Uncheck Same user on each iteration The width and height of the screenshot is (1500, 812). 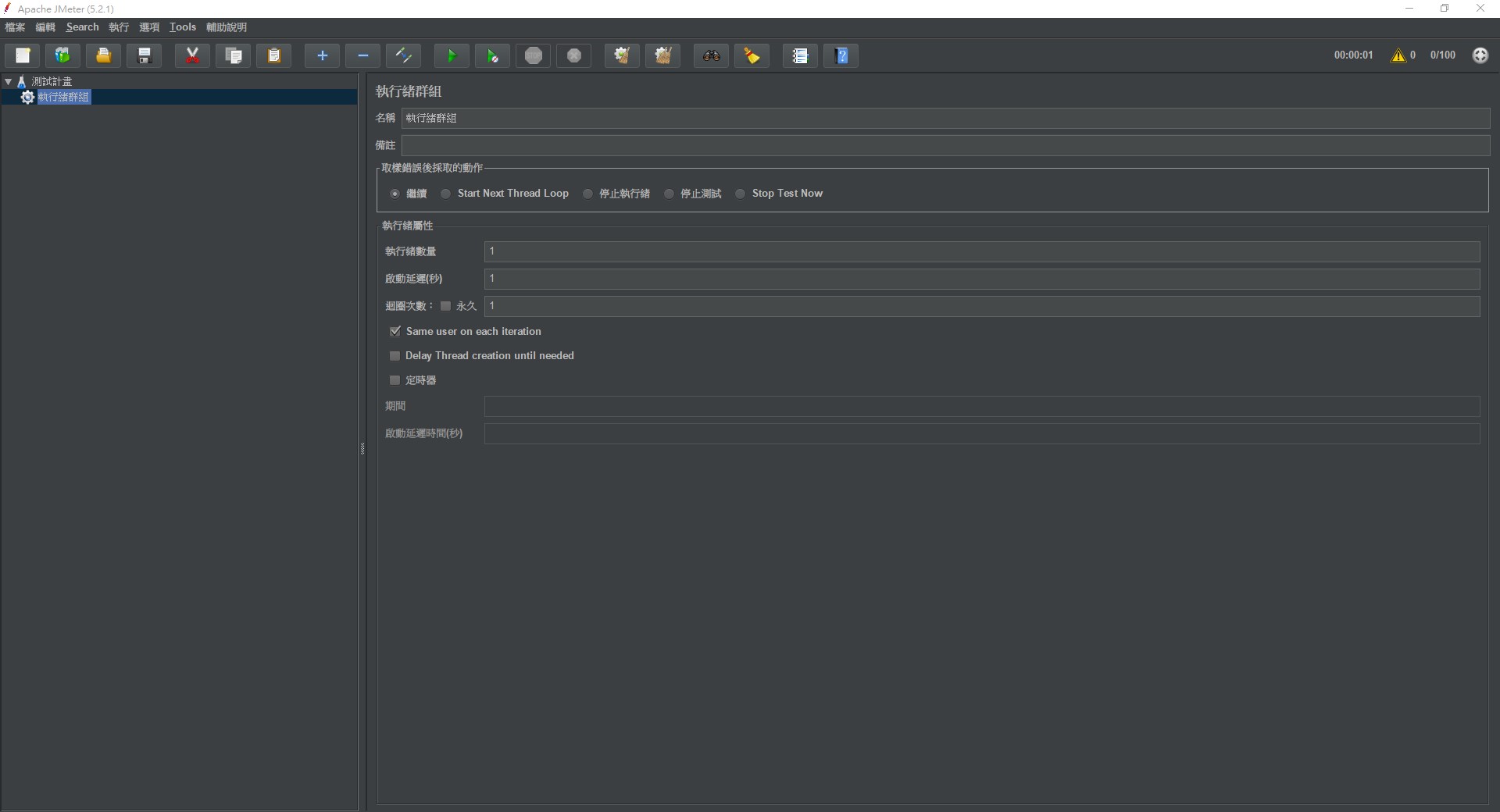395,332
